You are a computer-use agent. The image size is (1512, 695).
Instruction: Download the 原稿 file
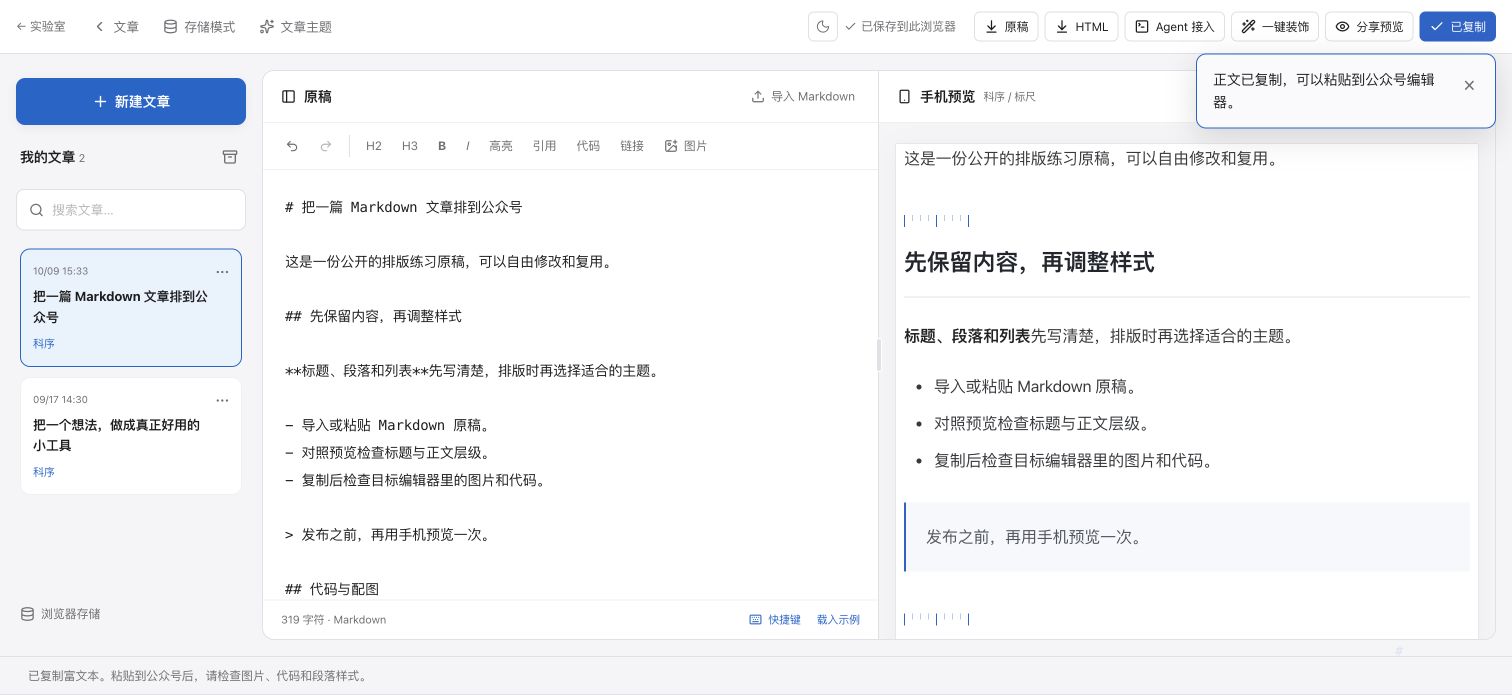(x=1006, y=27)
